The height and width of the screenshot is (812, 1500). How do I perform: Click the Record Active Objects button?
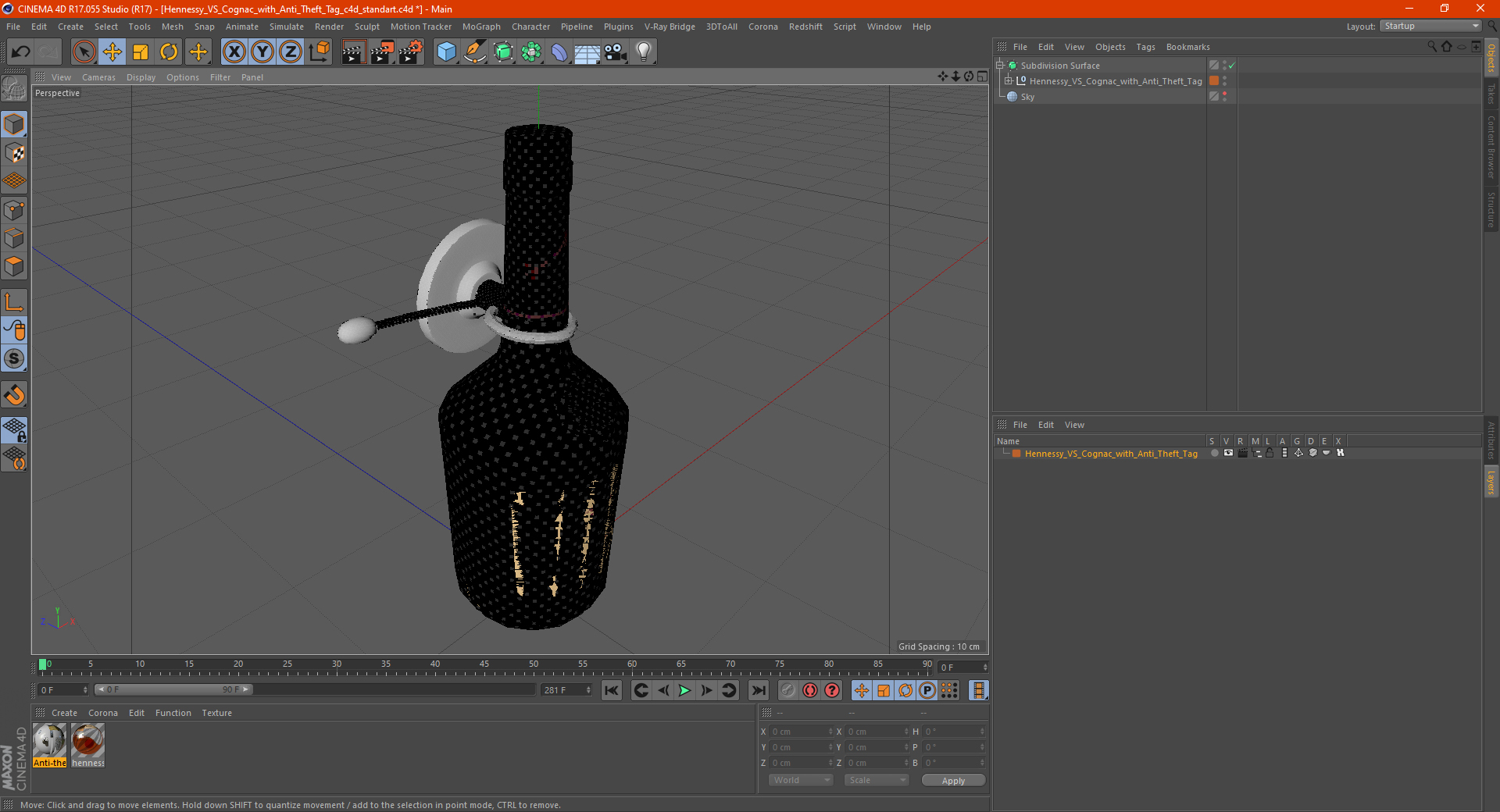pyautogui.click(x=788, y=690)
